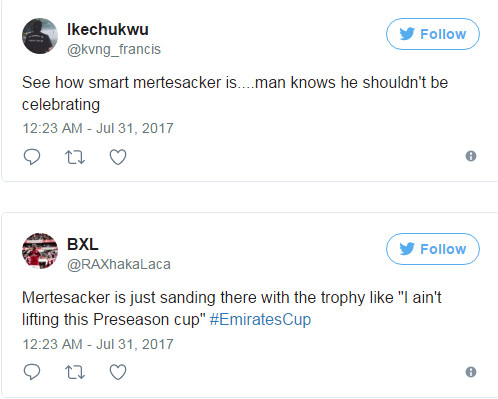Open Ikechukwu's display name profile
Viewport: 498px width, 399px height.
click(108, 29)
